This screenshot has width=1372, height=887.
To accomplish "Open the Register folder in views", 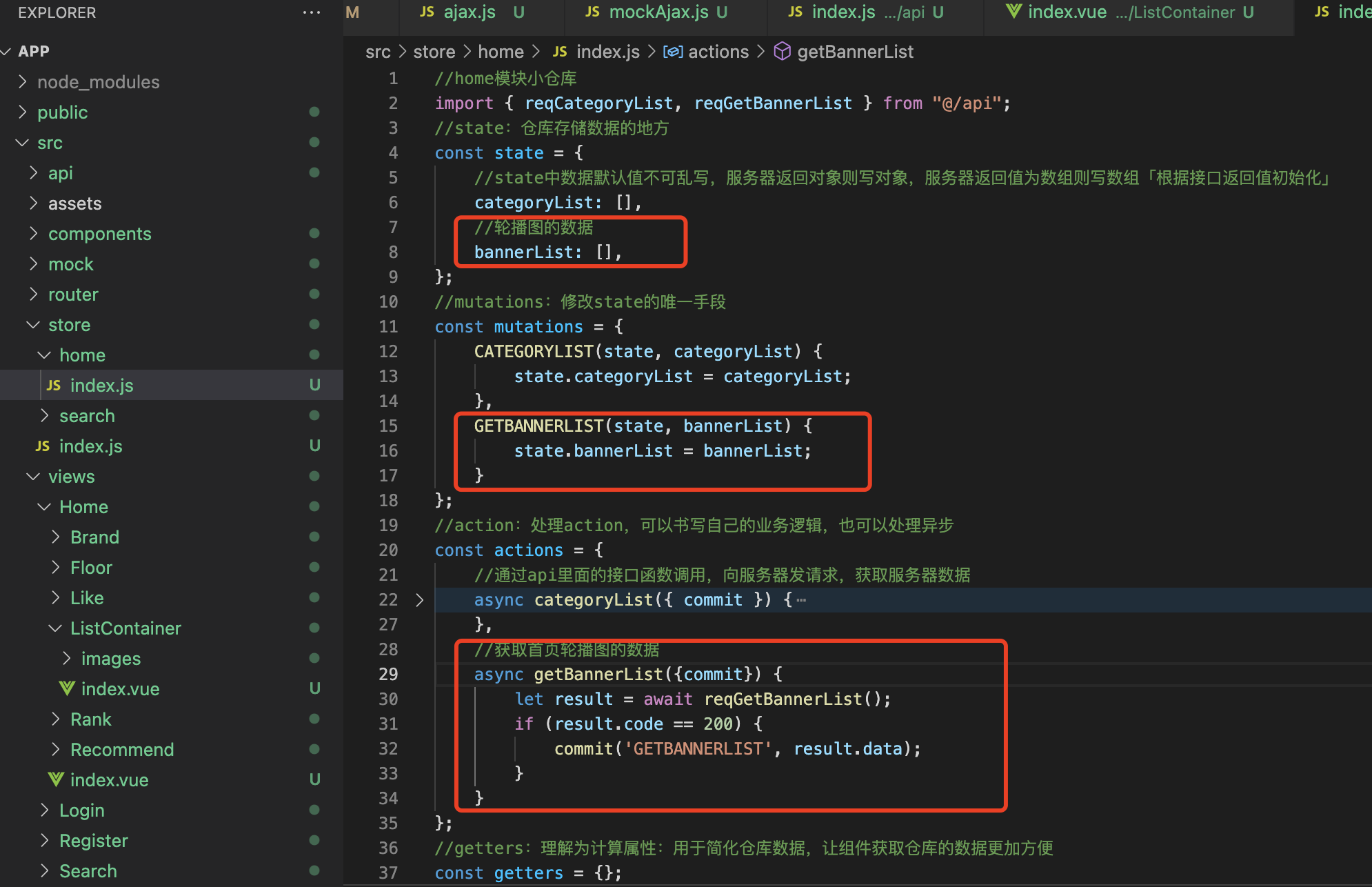I will pos(93,841).
